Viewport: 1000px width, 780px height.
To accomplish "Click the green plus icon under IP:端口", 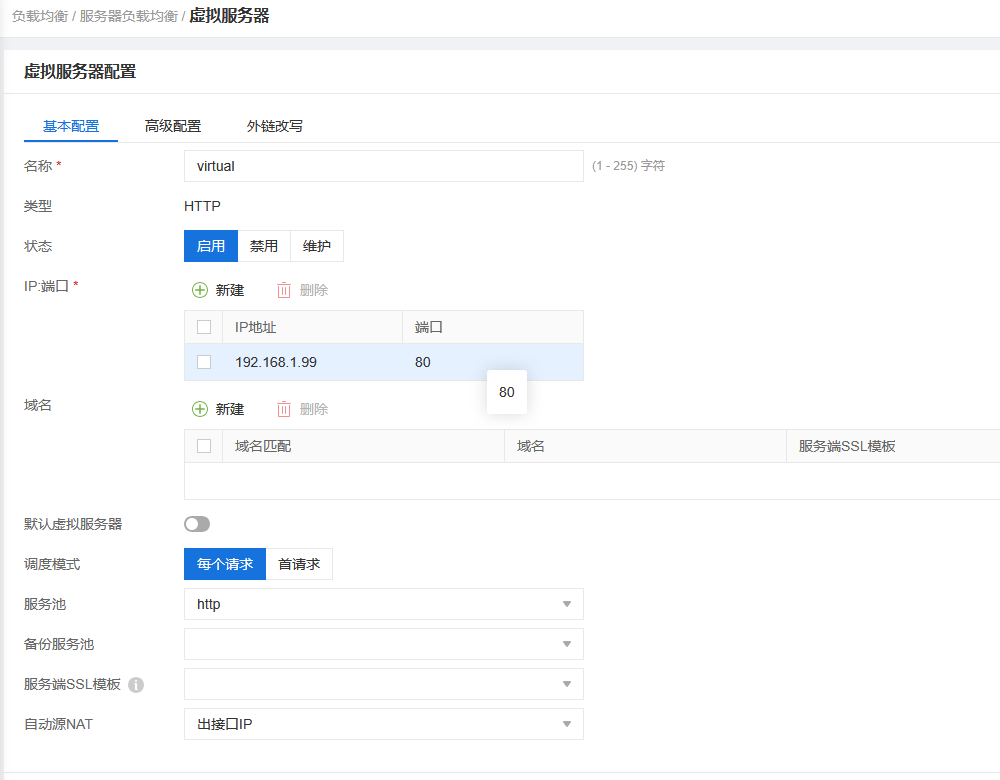I will pos(200,290).
